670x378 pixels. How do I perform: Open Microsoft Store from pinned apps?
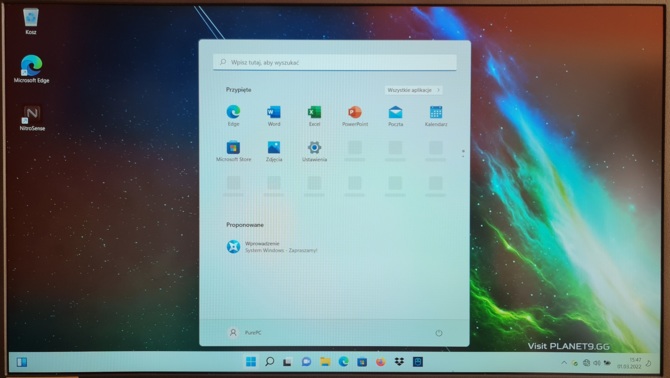(233, 151)
